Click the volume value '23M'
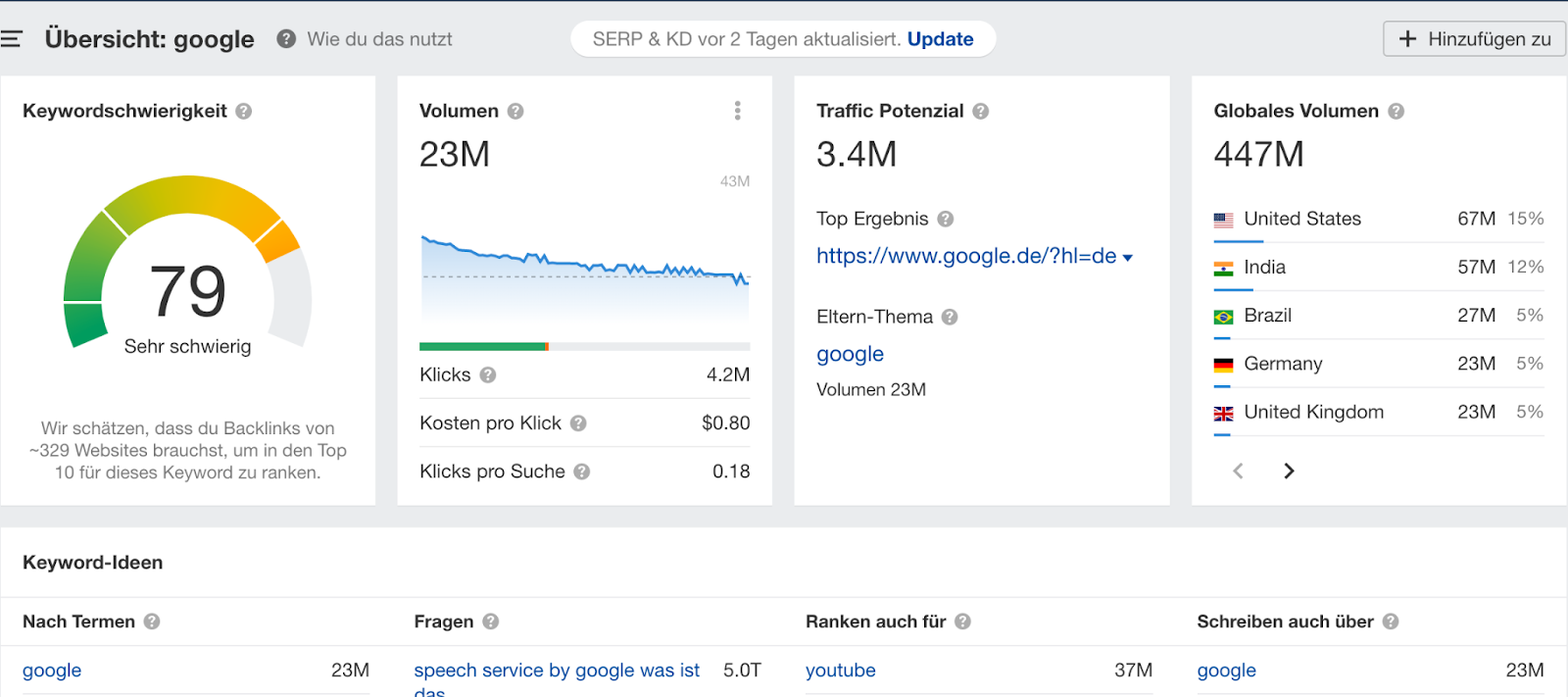Image resolution: width=1568 pixels, height=697 pixels. [x=455, y=155]
